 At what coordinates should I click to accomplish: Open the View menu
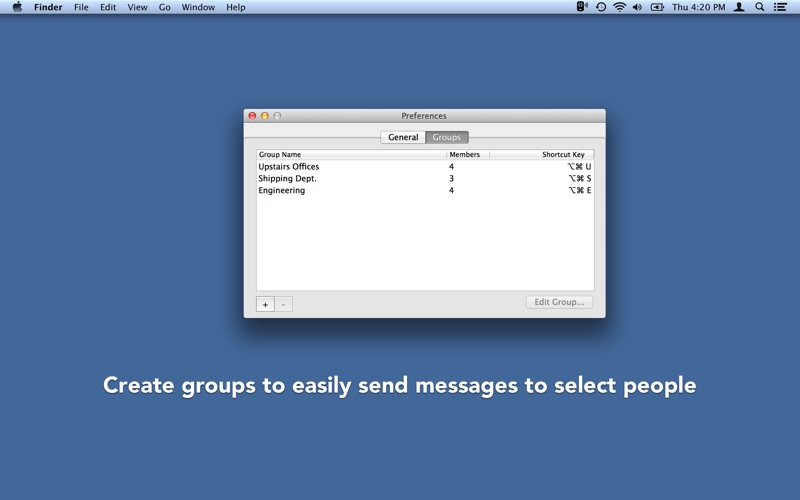click(137, 7)
